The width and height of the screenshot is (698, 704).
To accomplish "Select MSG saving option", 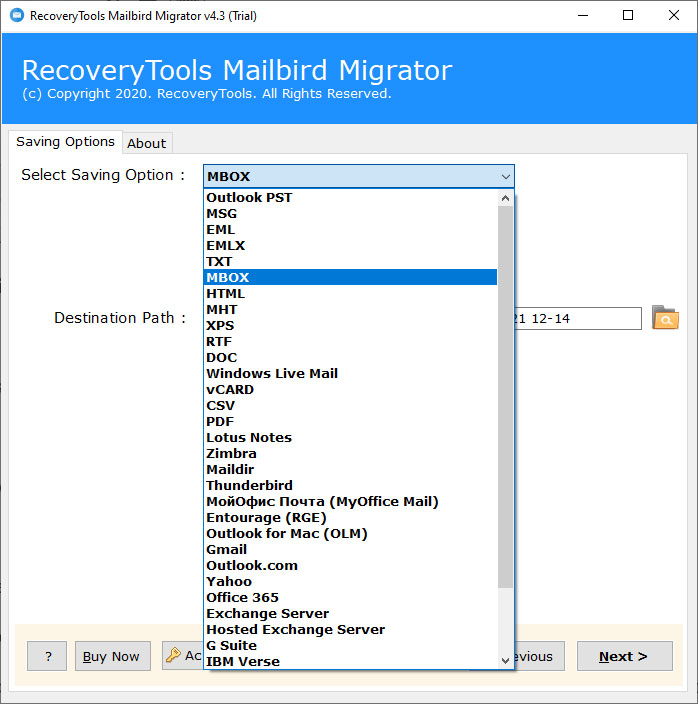I will click(350, 214).
